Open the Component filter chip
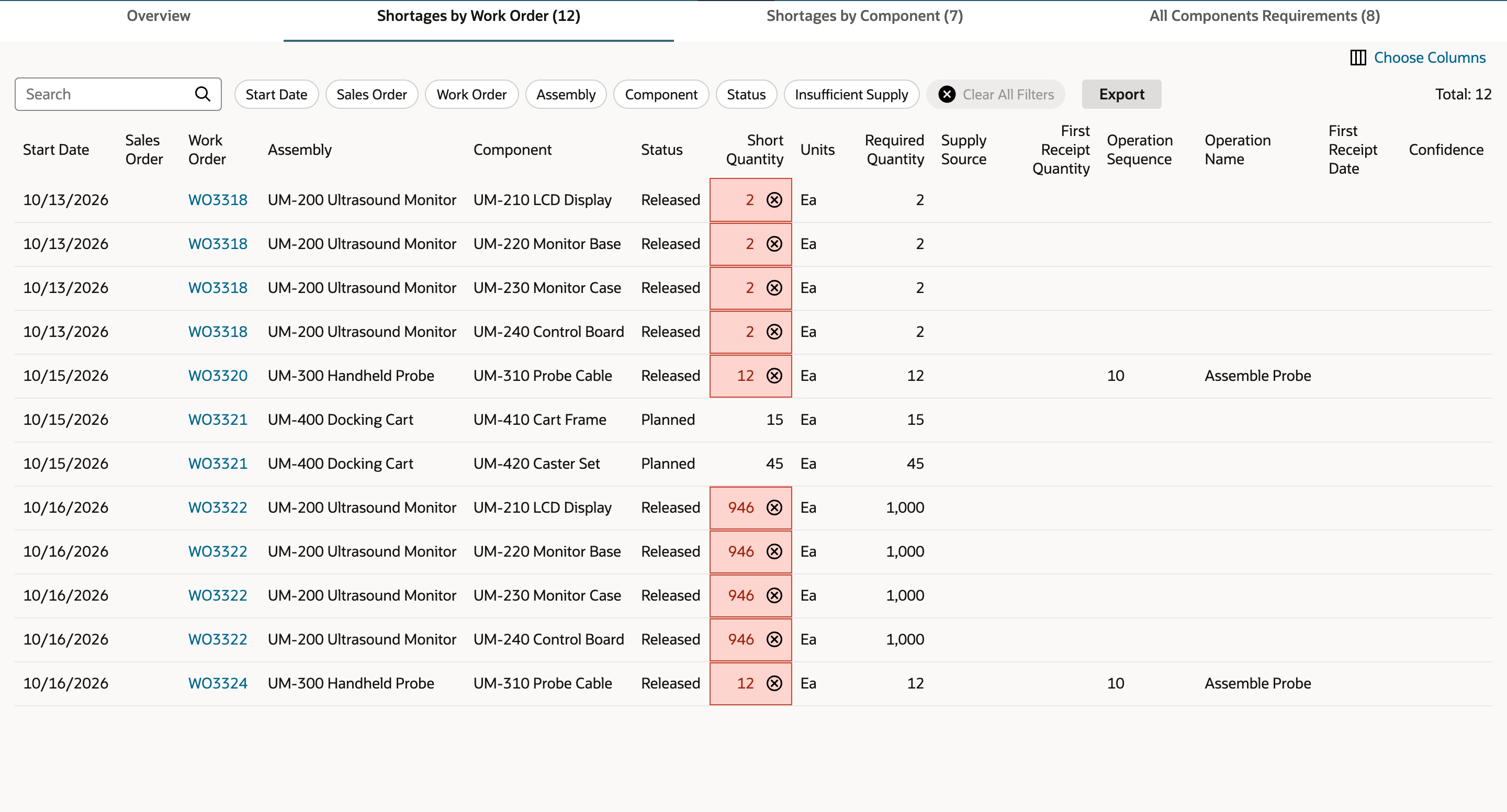Screen dimensions: 1507x812 click(x=661, y=94)
